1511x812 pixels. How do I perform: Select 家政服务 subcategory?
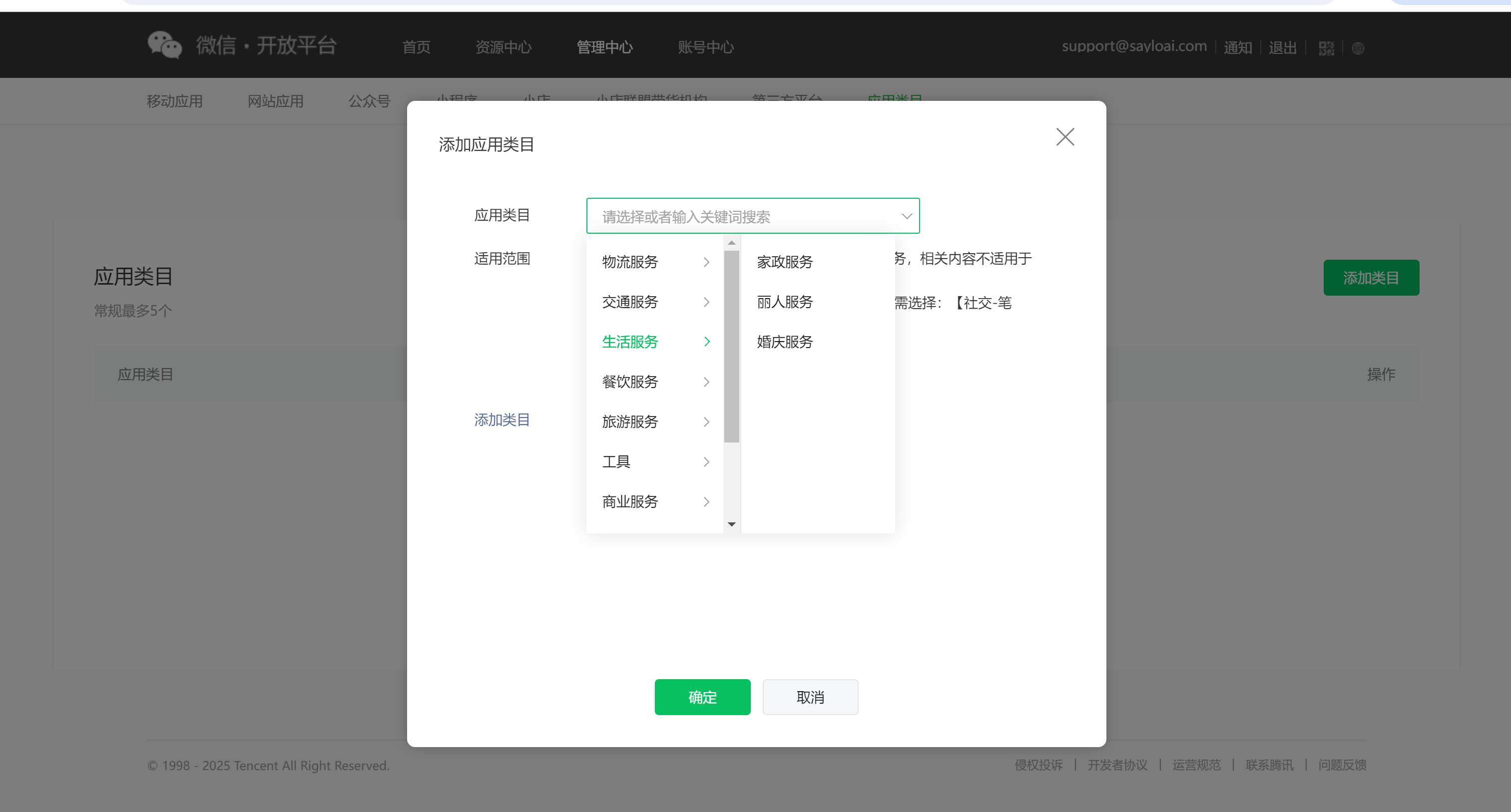(x=785, y=262)
